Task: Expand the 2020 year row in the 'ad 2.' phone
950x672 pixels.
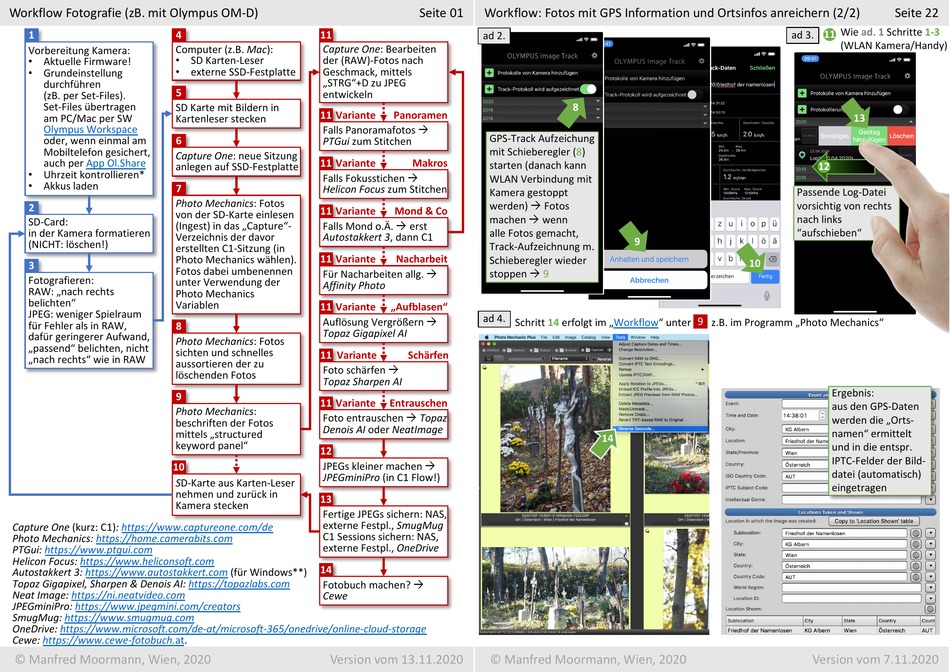Action: point(541,102)
